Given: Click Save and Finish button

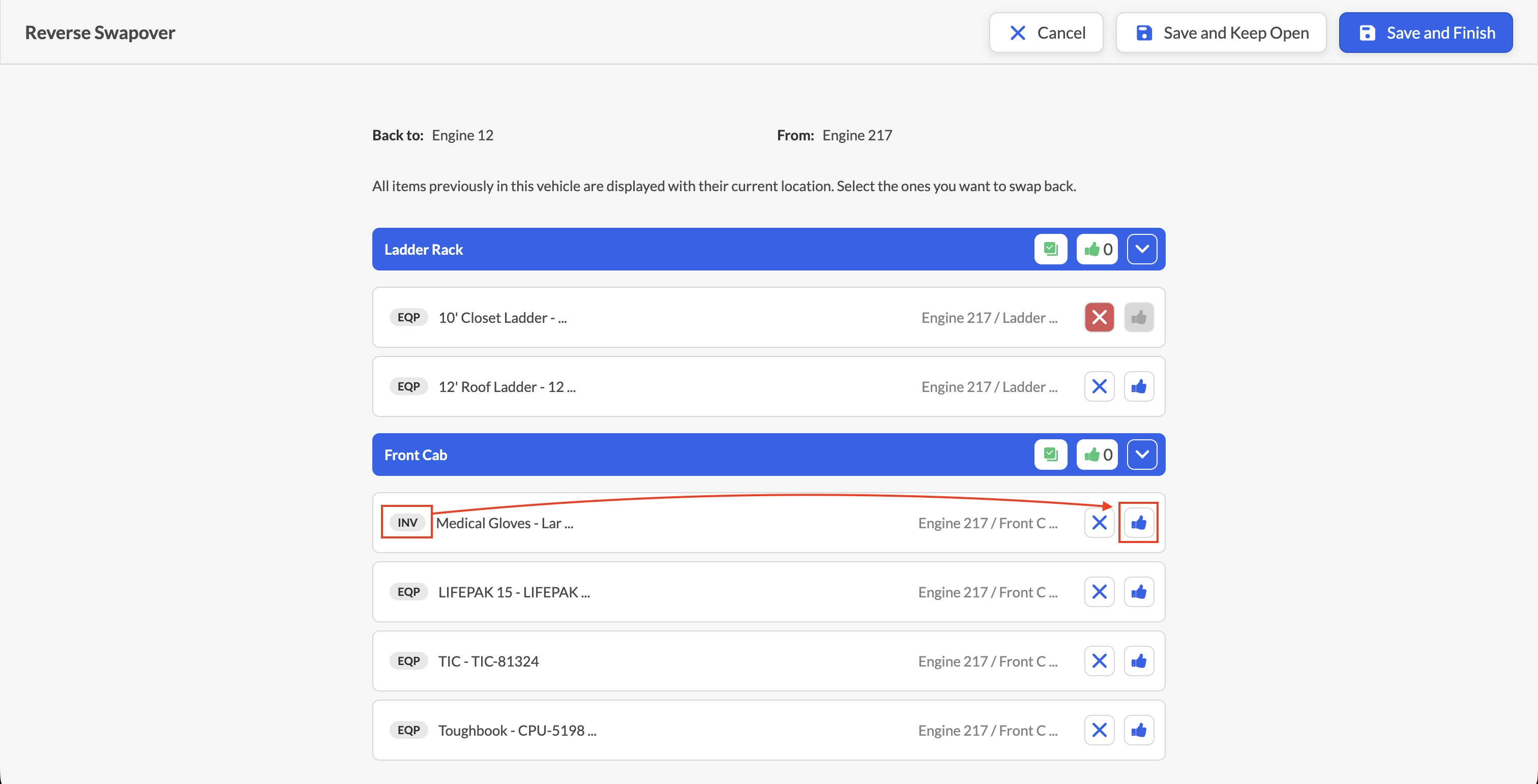Looking at the screenshot, I should 1426,33.
